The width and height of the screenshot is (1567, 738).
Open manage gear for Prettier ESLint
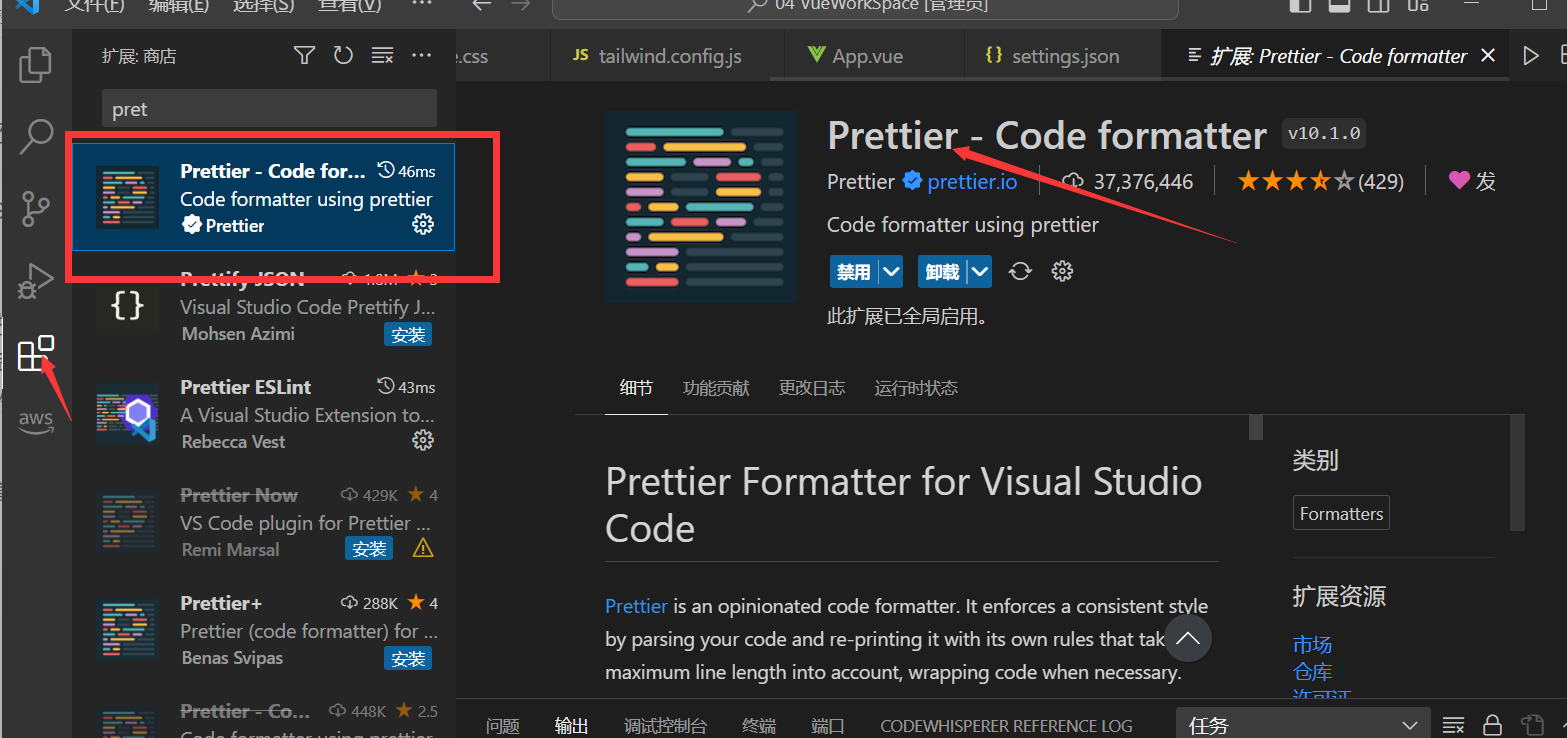pyautogui.click(x=423, y=440)
